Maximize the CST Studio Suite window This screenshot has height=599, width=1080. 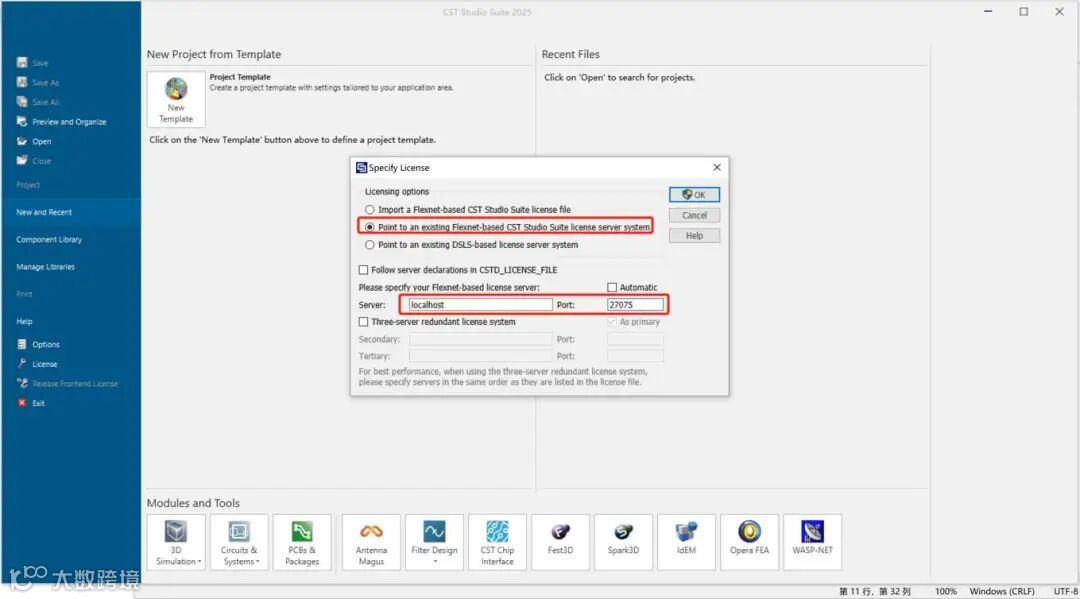(x=1024, y=12)
